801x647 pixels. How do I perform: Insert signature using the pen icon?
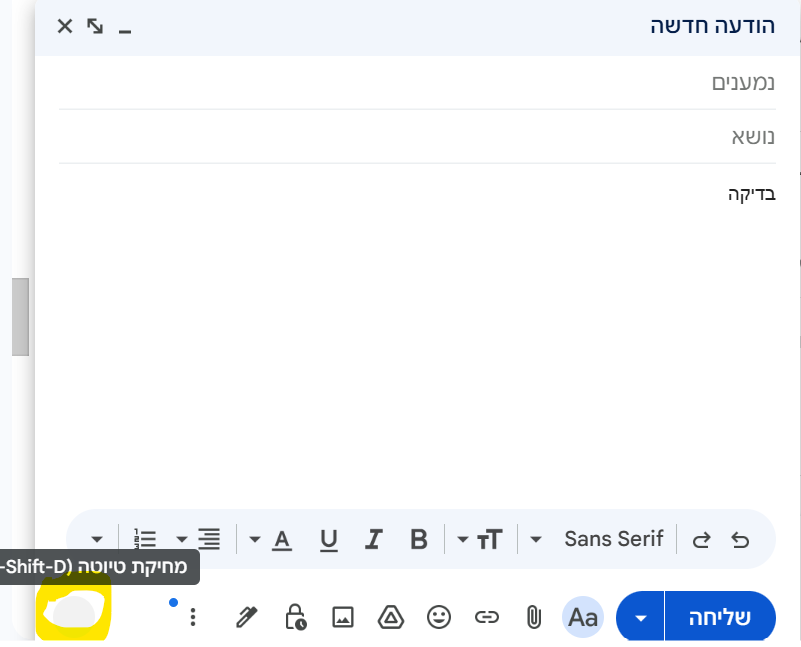click(246, 617)
